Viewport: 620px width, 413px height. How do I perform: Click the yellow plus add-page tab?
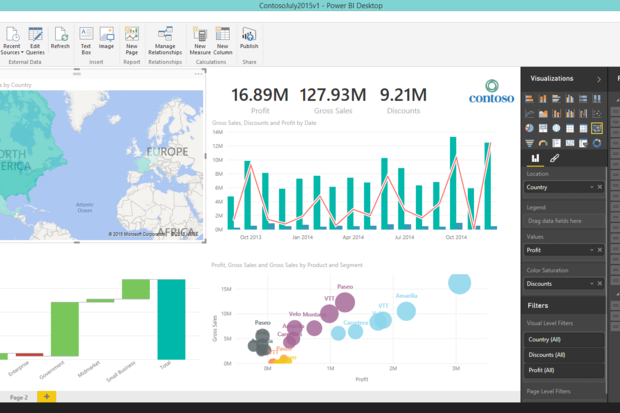click(47, 397)
